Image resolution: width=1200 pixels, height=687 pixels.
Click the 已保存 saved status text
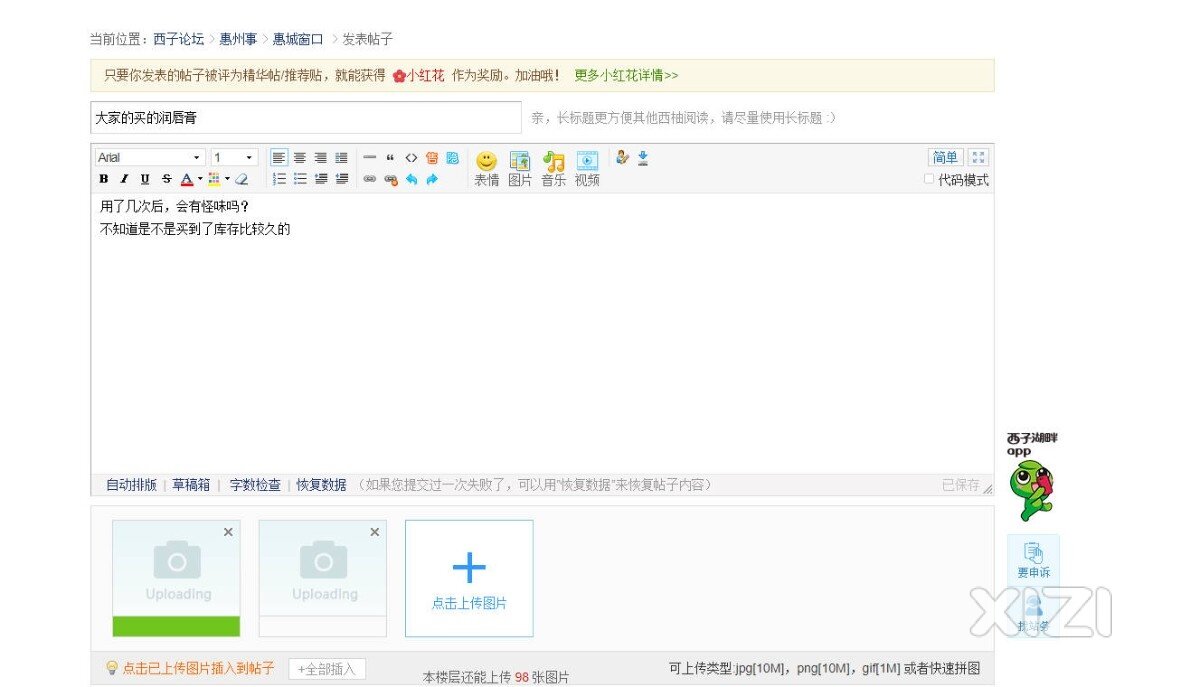(x=961, y=485)
